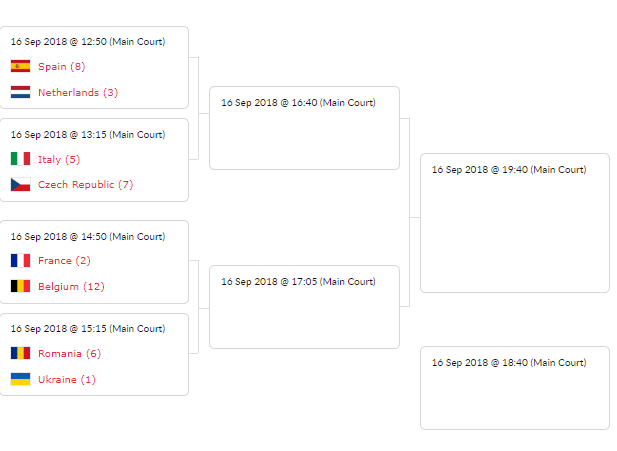Open the Netherlands (3) team link
Viewport: 617px width, 451px height.
click(x=78, y=93)
